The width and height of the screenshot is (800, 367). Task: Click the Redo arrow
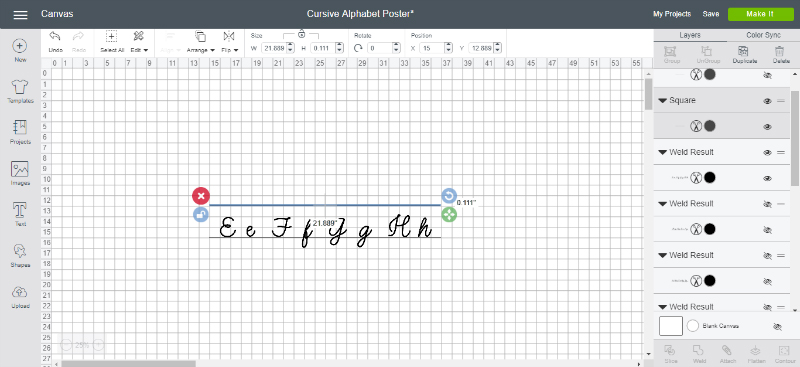pos(79,36)
